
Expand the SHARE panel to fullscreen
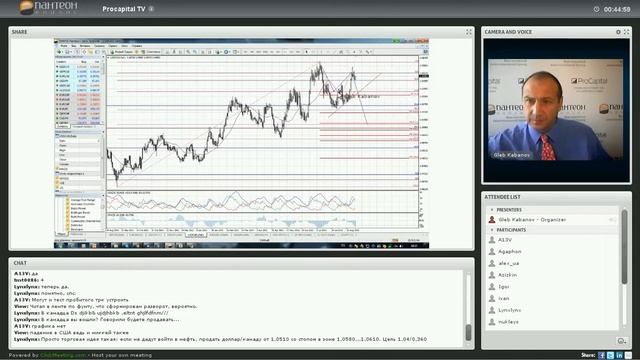(469, 32)
